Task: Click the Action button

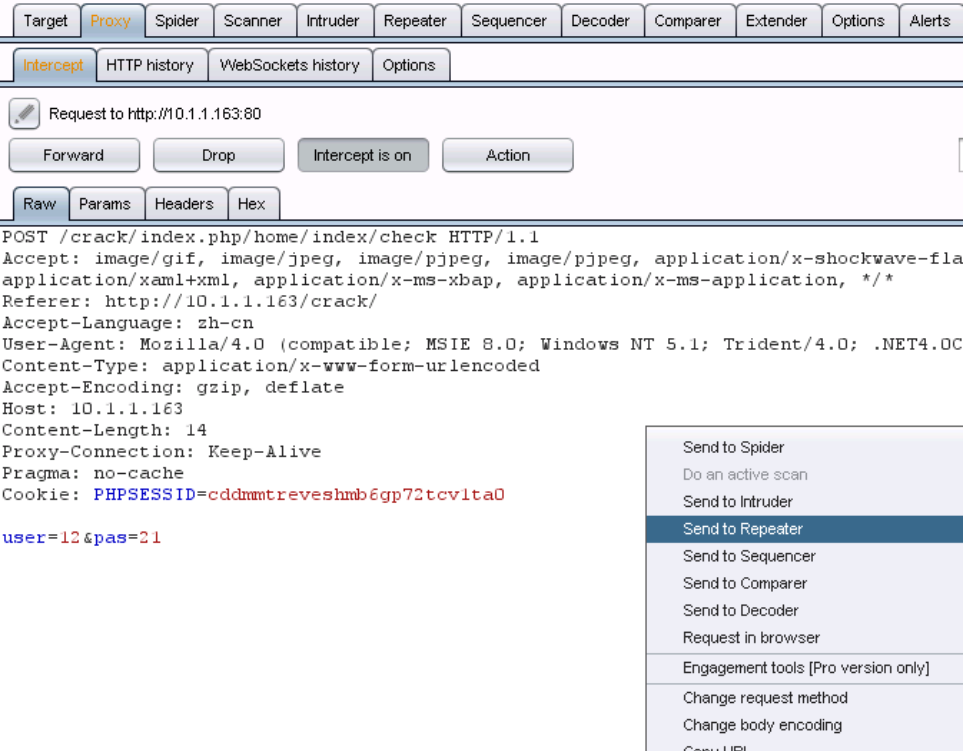Action: [x=508, y=155]
